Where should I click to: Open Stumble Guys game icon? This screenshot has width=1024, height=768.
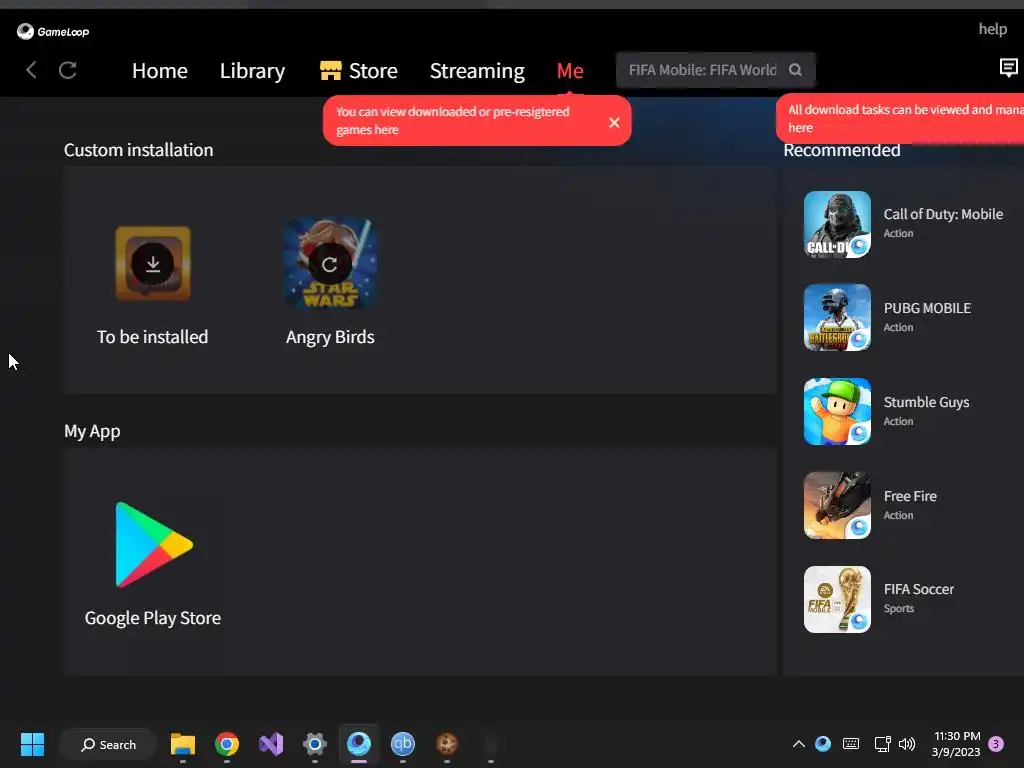(x=837, y=411)
